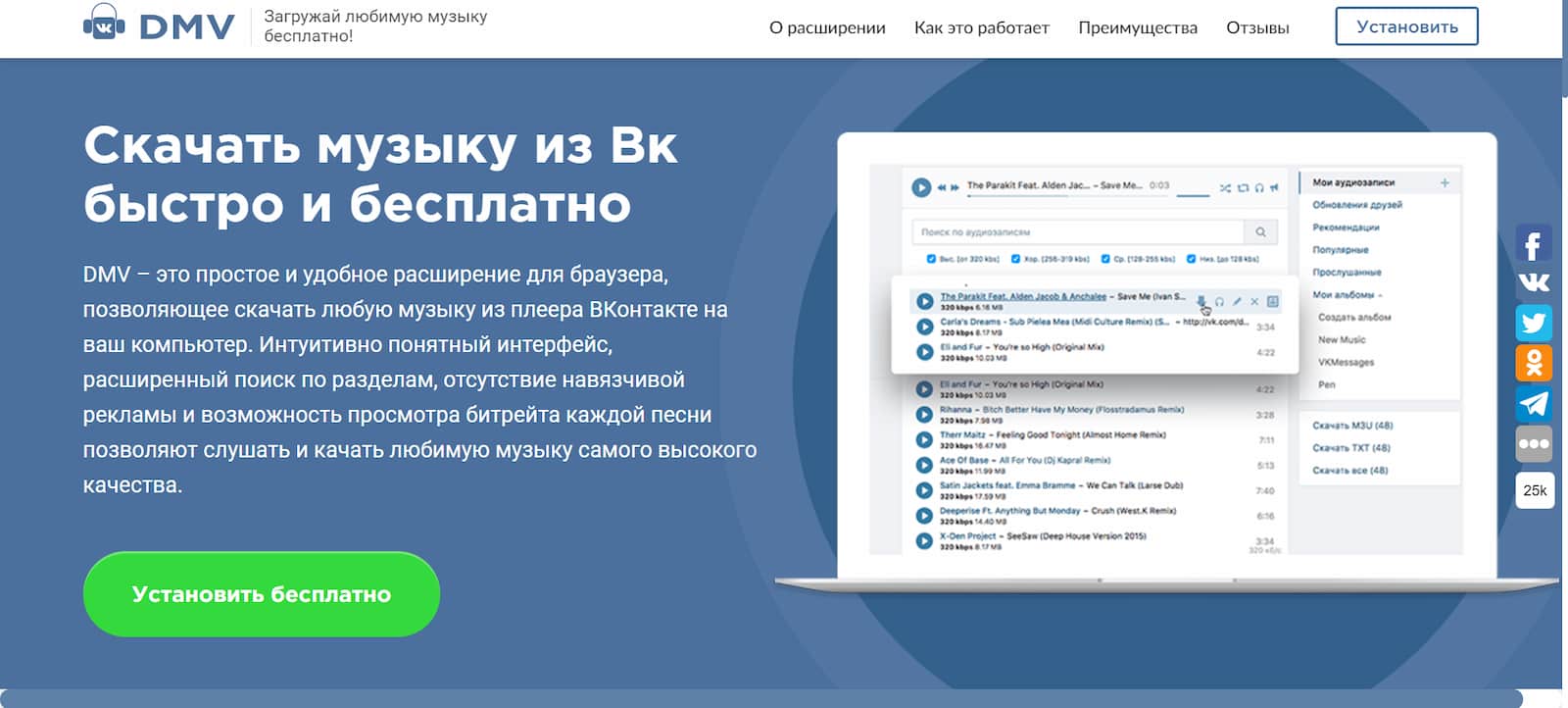
Task: Toggle the Ср. (128-255 kbs) checkbox
Action: 1105,259
